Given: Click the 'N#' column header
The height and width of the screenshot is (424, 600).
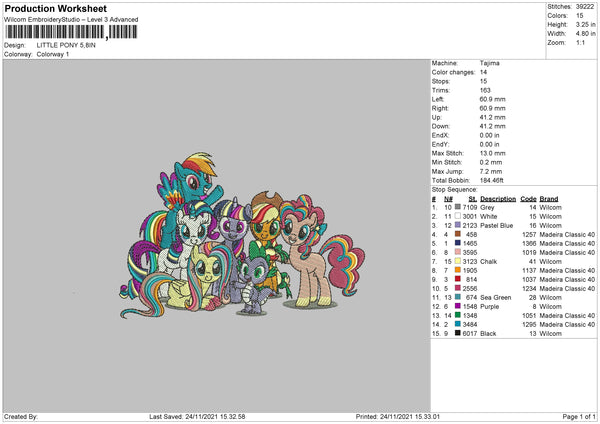Looking at the screenshot, I should [448, 199].
